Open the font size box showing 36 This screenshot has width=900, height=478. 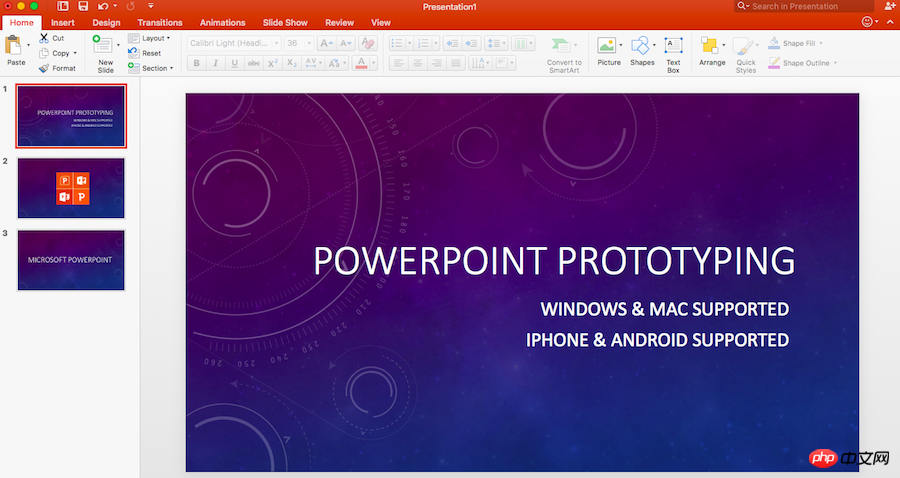tap(299, 43)
